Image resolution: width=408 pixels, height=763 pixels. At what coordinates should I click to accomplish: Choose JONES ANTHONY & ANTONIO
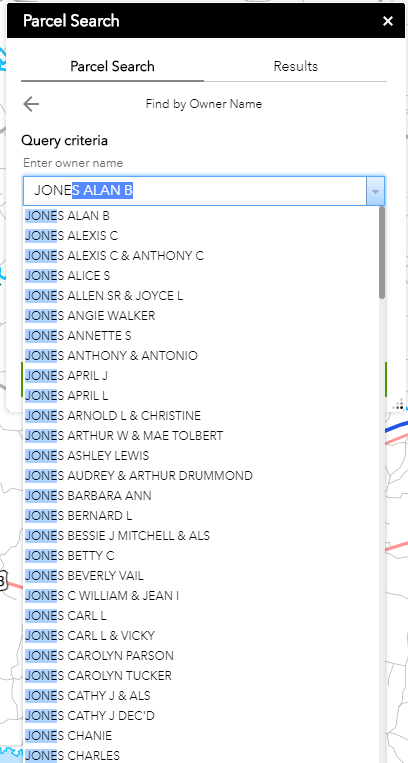(x=201, y=355)
